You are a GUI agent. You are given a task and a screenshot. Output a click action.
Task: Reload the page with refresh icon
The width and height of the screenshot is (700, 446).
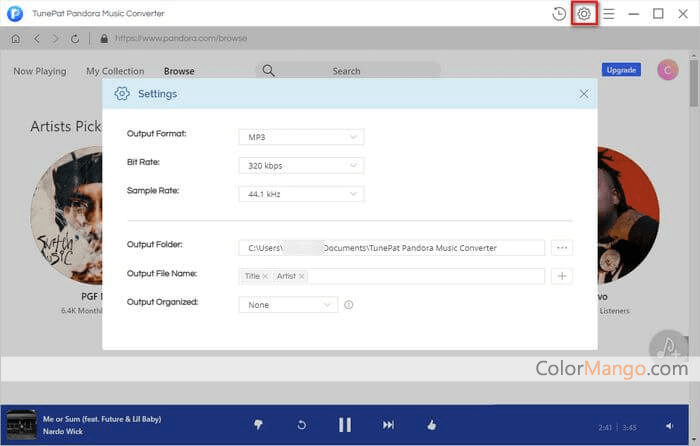click(75, 39)
